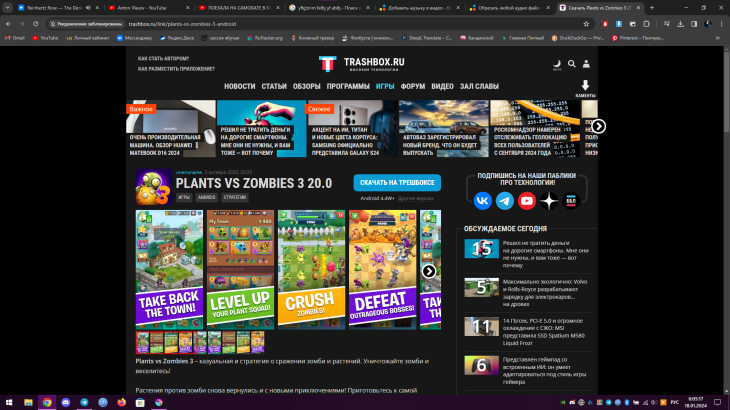This screenshot has height=410, width=730.
Task: Show more bookmarks with double chevron
Action: [x=717, y=38]
